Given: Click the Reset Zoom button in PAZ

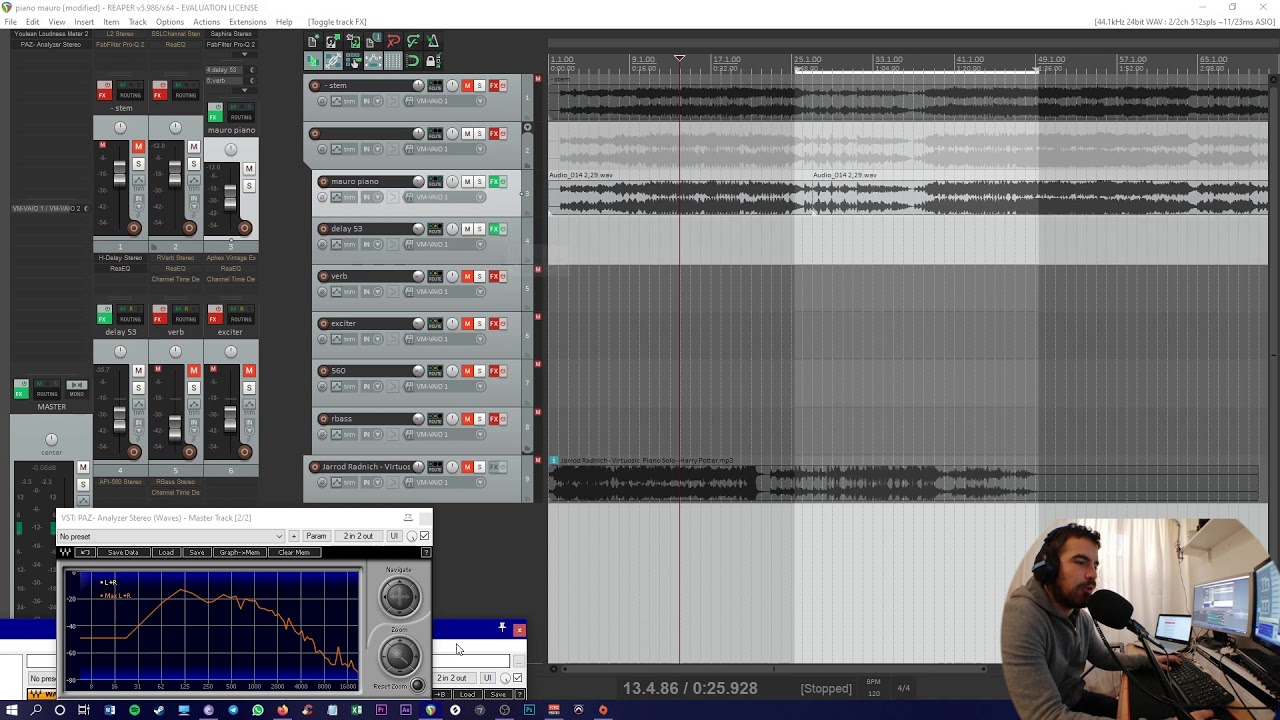Looking at the screenshot, I should point(418,684).
